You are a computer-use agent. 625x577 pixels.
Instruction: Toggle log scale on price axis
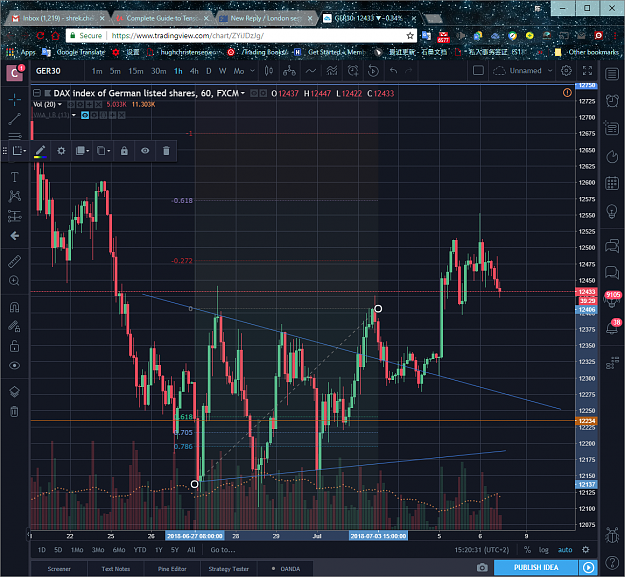543,550
